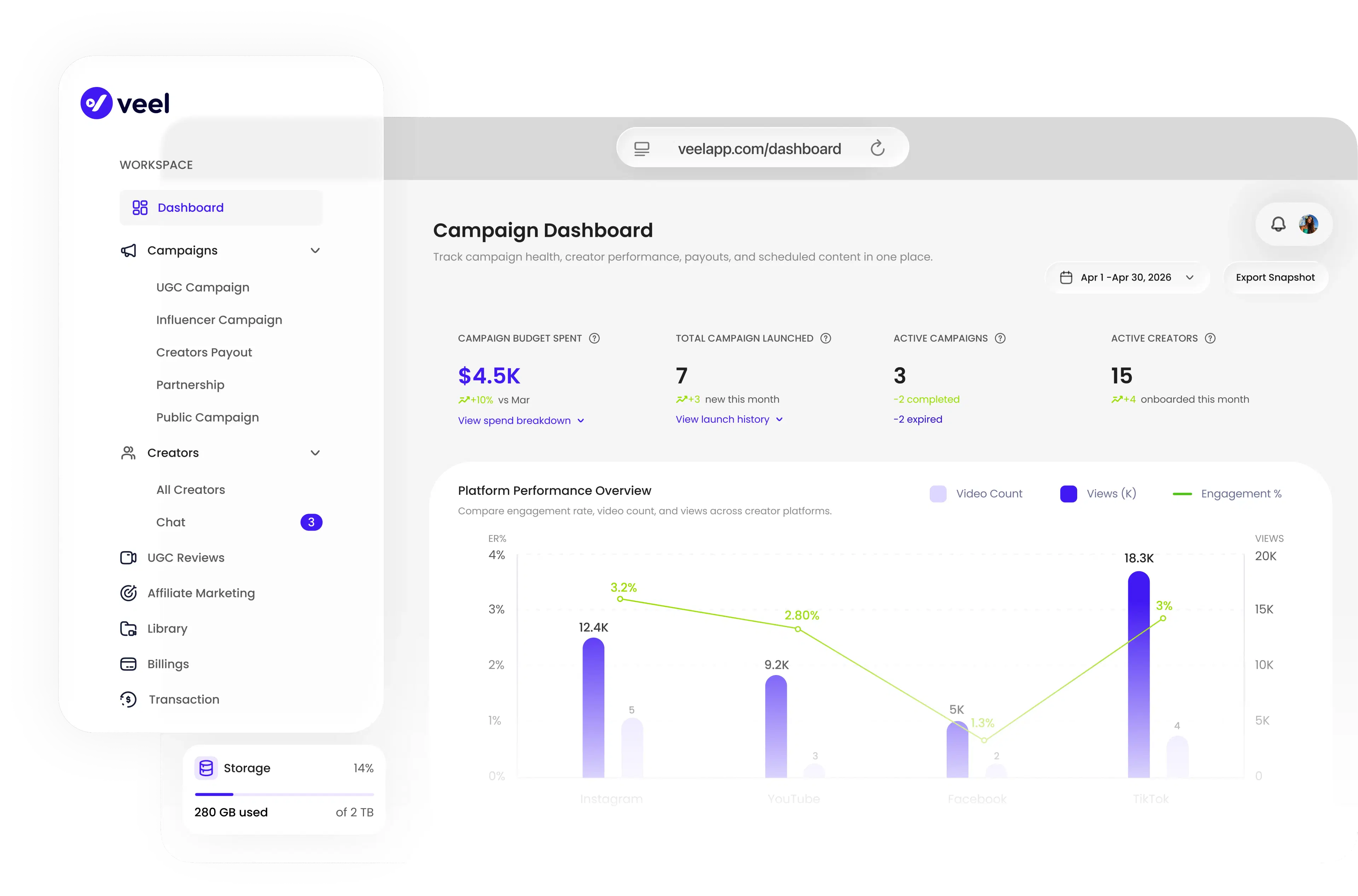The width and height of the screenshot is (1358, 896).
Task: Click the Storage database icon
Action: click(207, 768)
